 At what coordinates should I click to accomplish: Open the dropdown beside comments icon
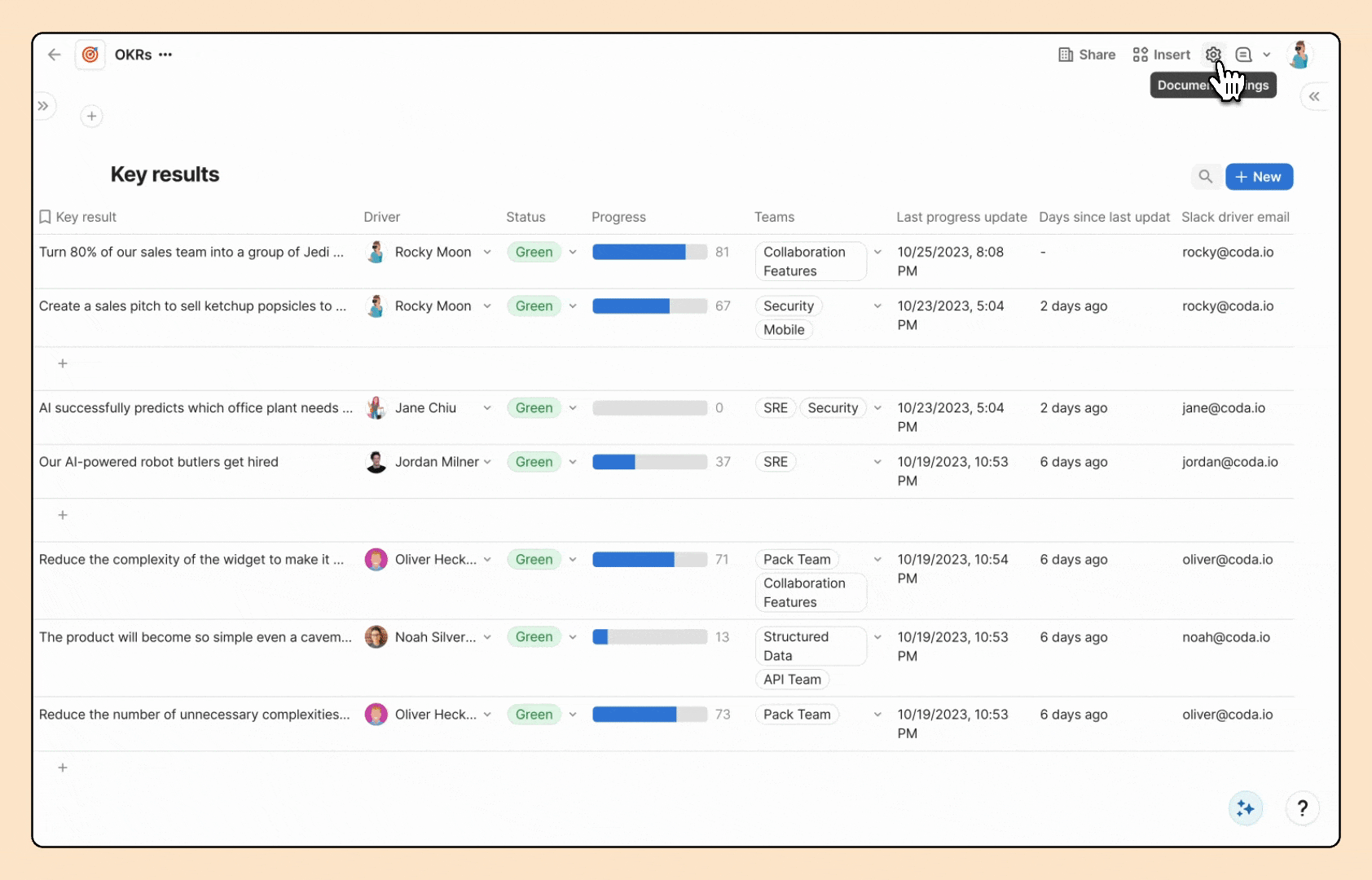tap(1267, 55)
